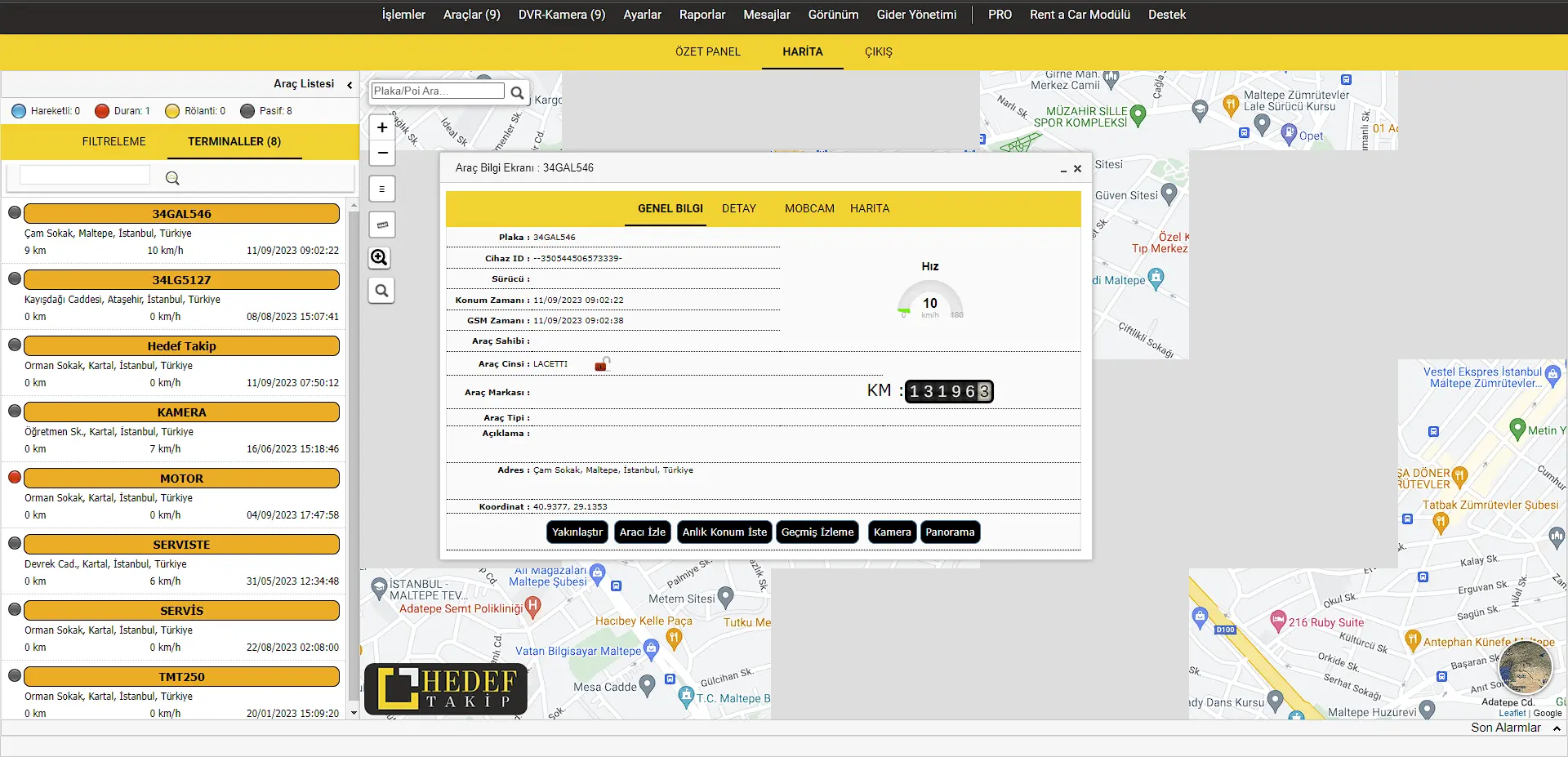The image size is (1568, 757).
Task: Click the vehicle list filter text field
Action: click(85, 175)
